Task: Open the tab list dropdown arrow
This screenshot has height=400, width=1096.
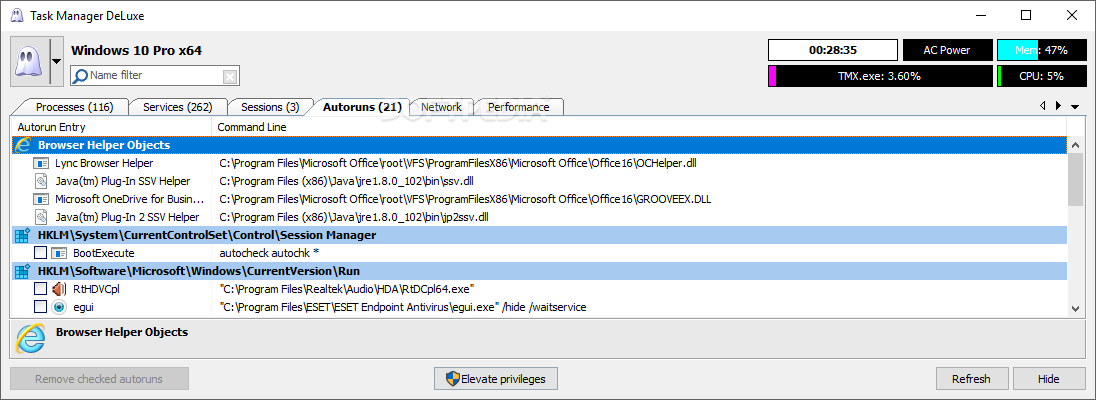Action: point(1074,106)
